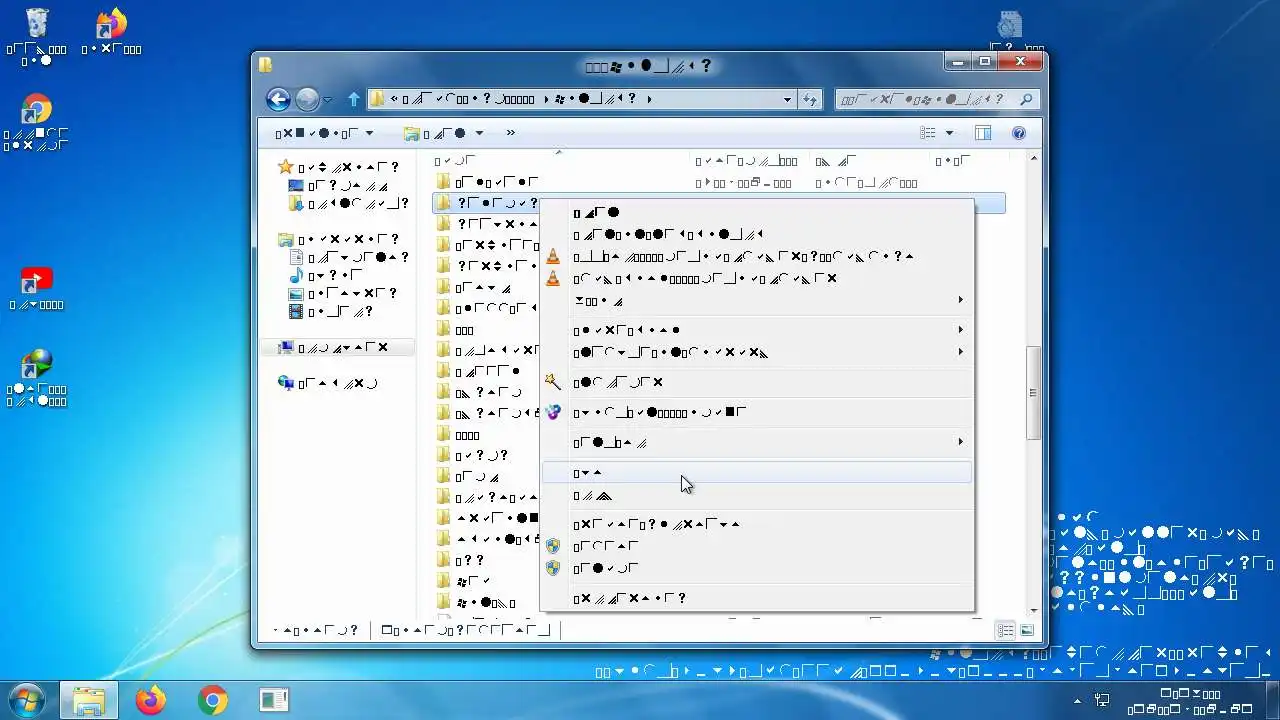Click the Explorer Back arrow button
The image size is (1280, 720).
tap(278, 99)
